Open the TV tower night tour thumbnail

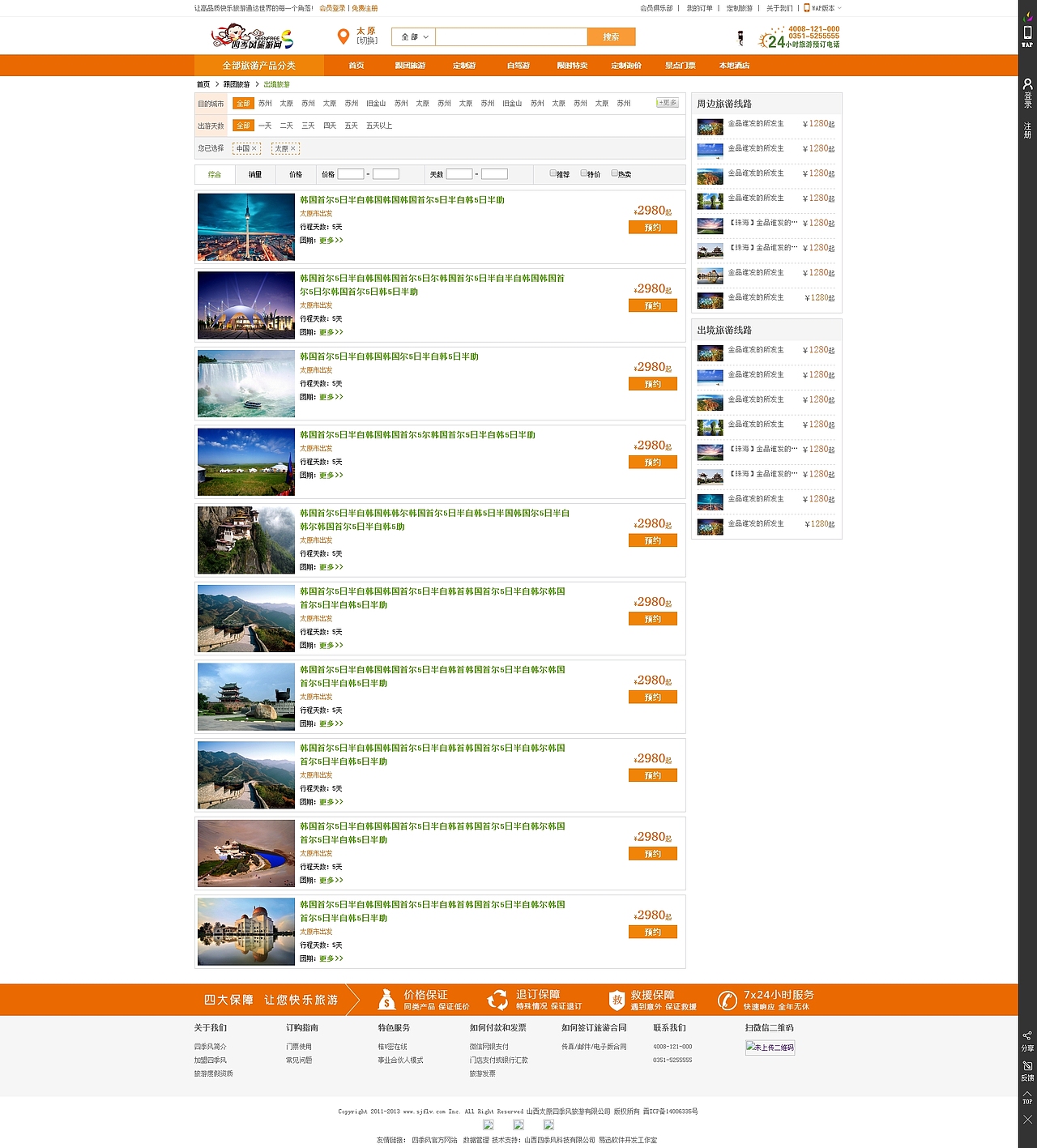coord(246,227)
